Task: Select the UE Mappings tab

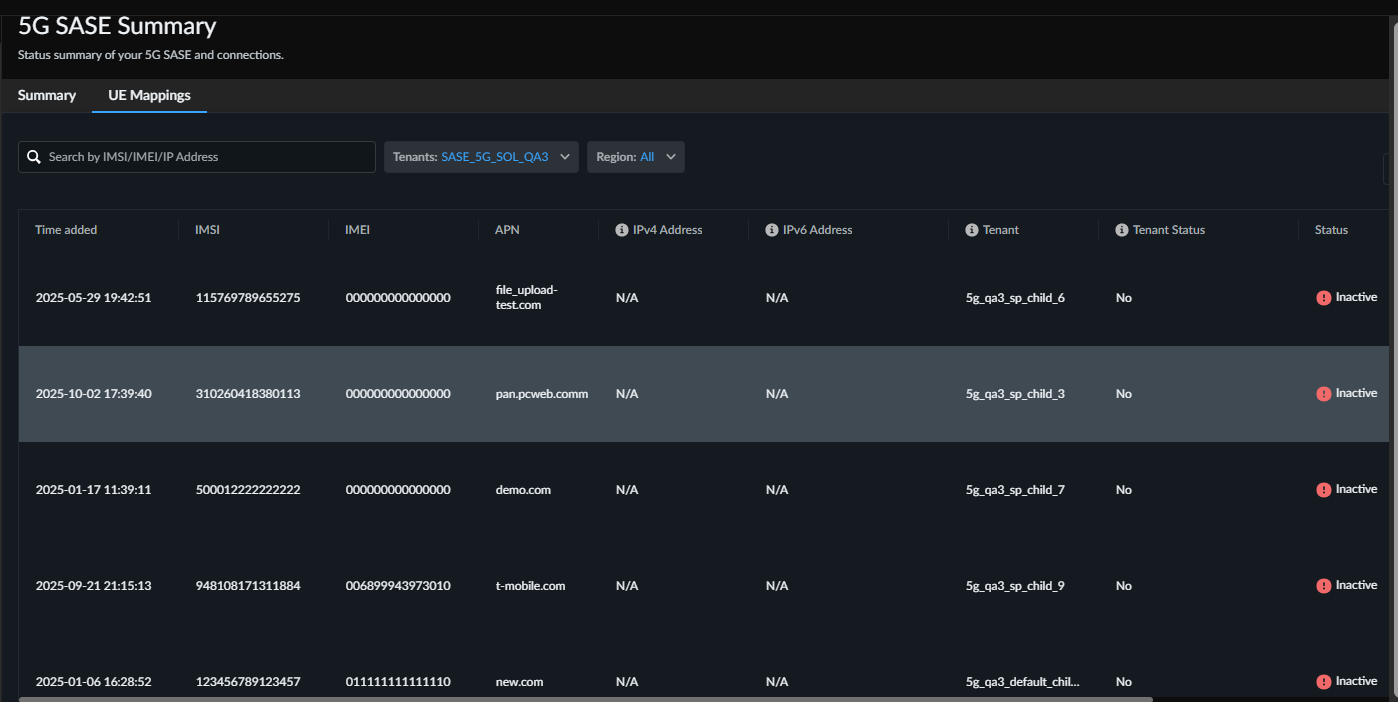Action: coord(149,96)
